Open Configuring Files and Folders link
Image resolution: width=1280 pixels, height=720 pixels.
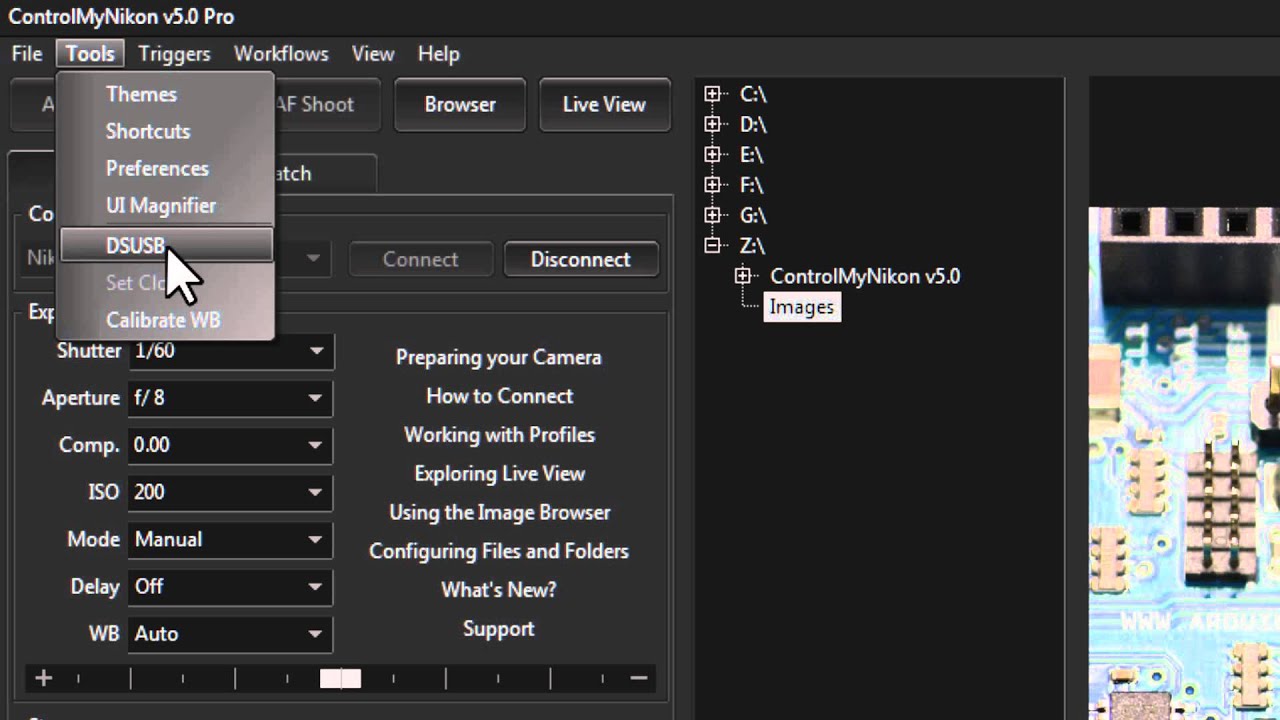point(499,551)
